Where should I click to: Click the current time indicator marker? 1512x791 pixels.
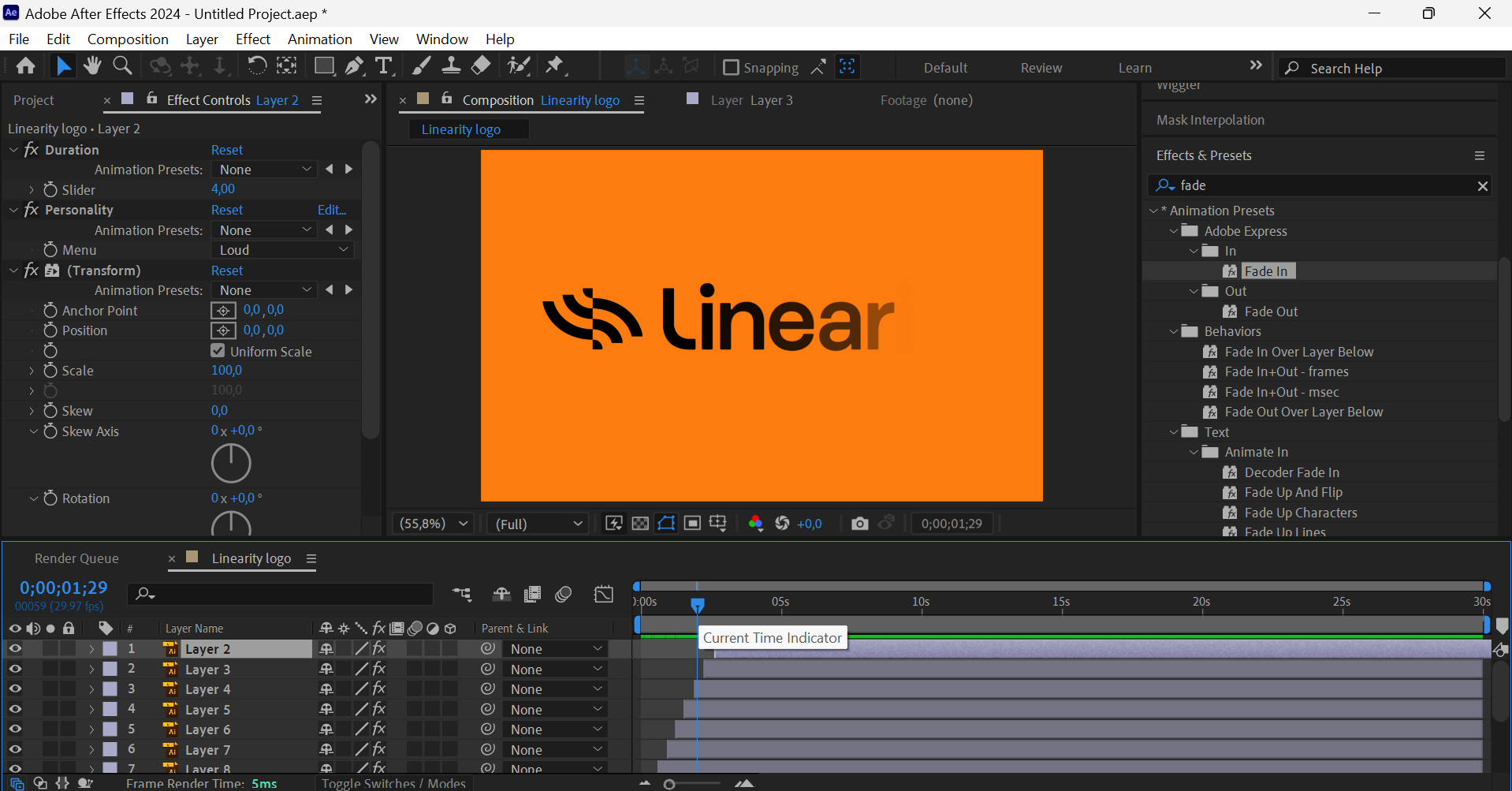click(697, 605)
